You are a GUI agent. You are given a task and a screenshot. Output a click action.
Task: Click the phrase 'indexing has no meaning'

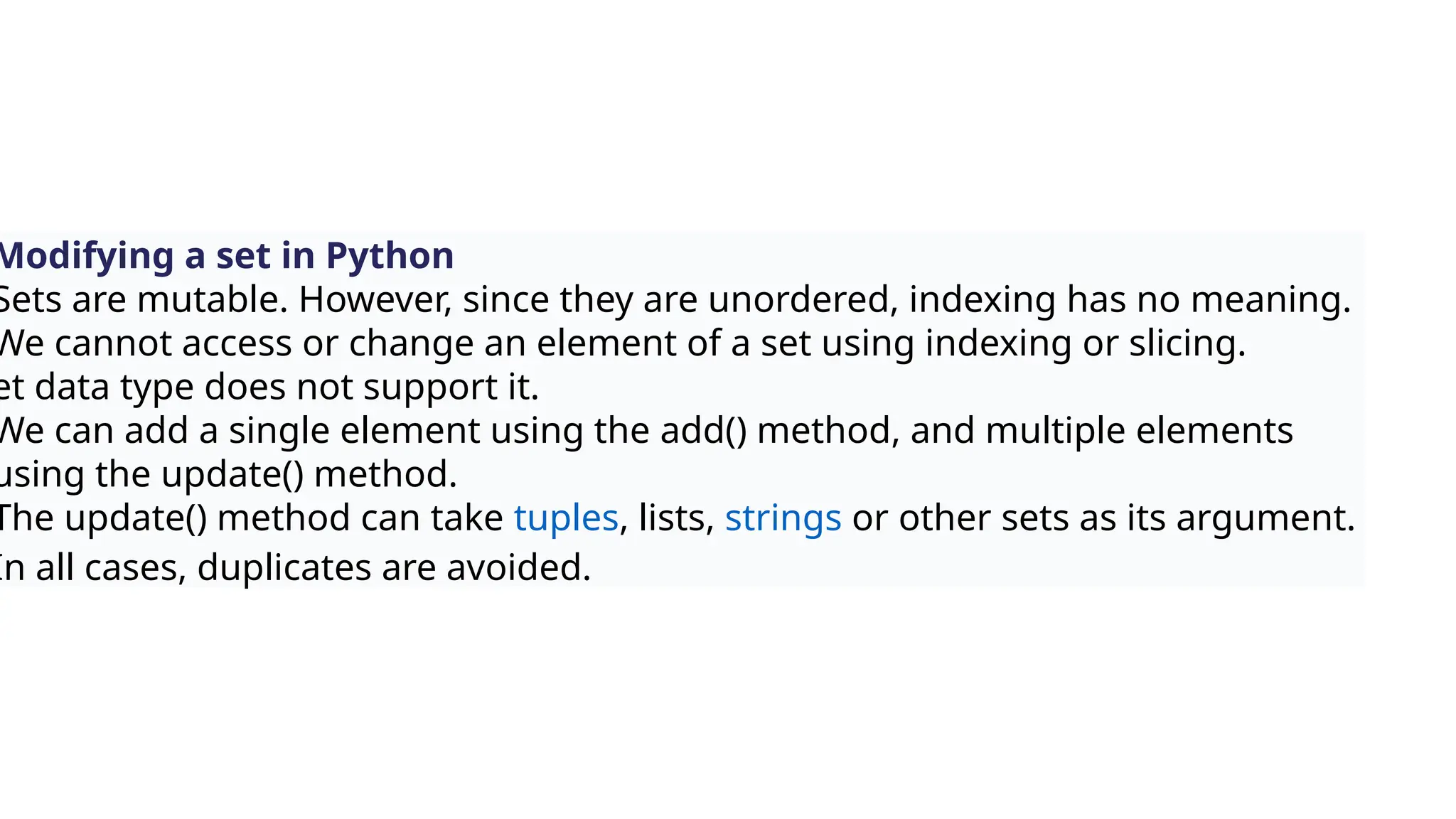(x=1128, y=299)
